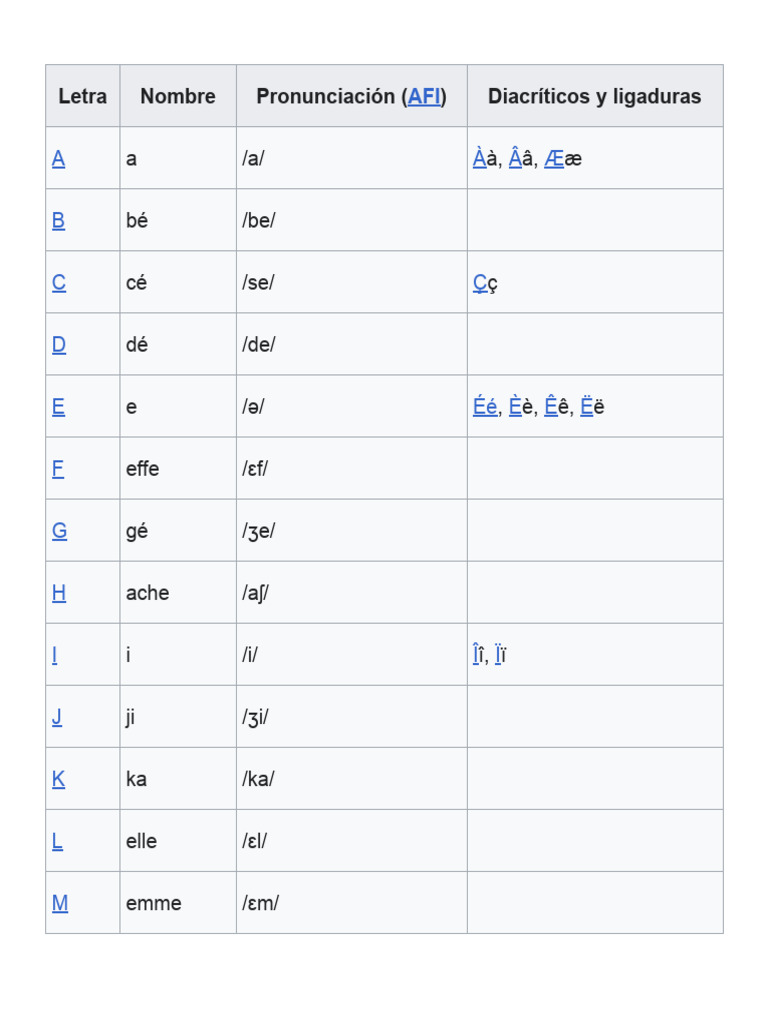The height and width of the screenshot is (1024, 768).
Task: Click the À diacritic link
Action: 479,158
